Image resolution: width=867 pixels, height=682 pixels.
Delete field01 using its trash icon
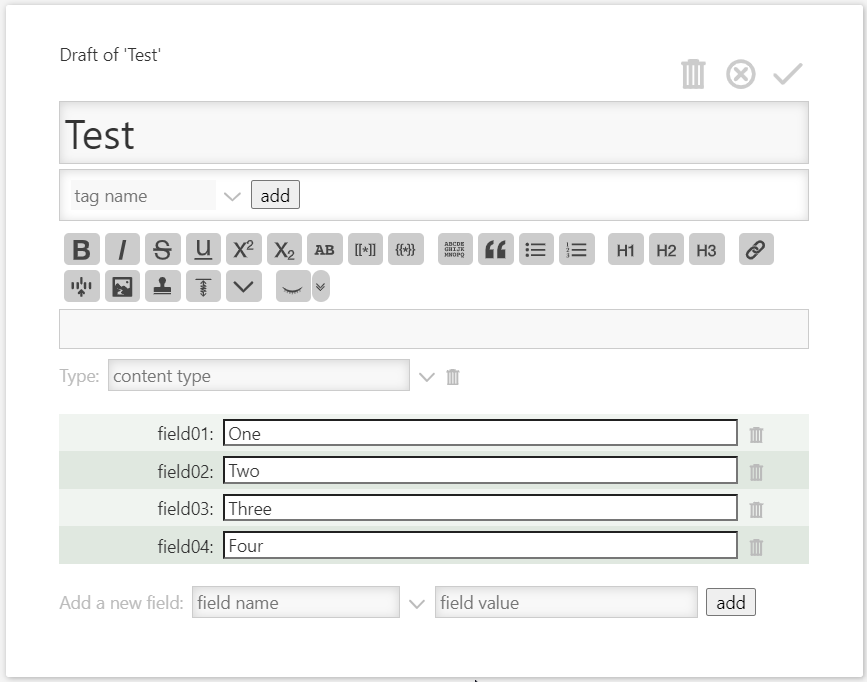(756, 434)
